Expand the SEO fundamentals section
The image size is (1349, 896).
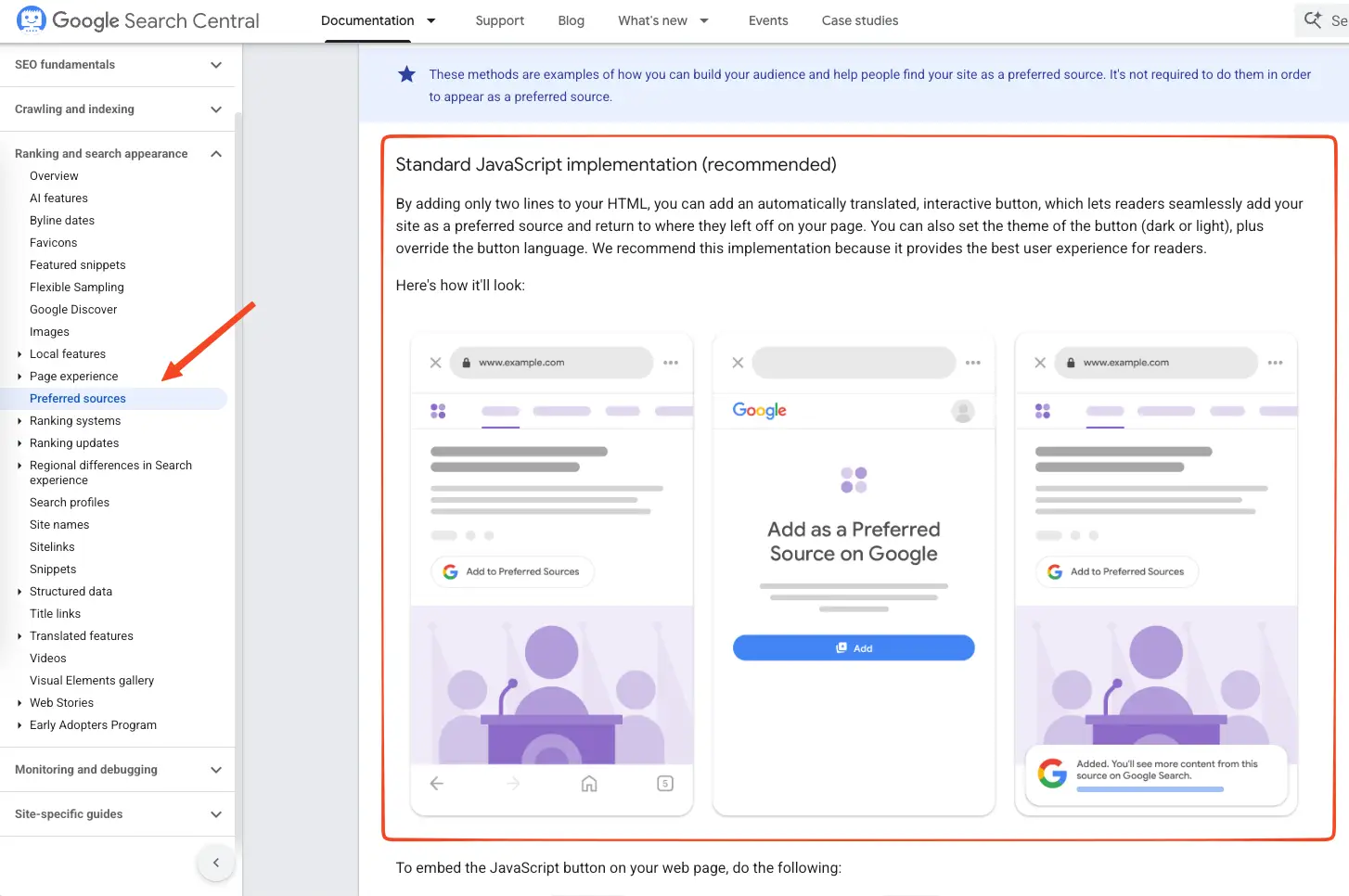[x=216, y=65]
